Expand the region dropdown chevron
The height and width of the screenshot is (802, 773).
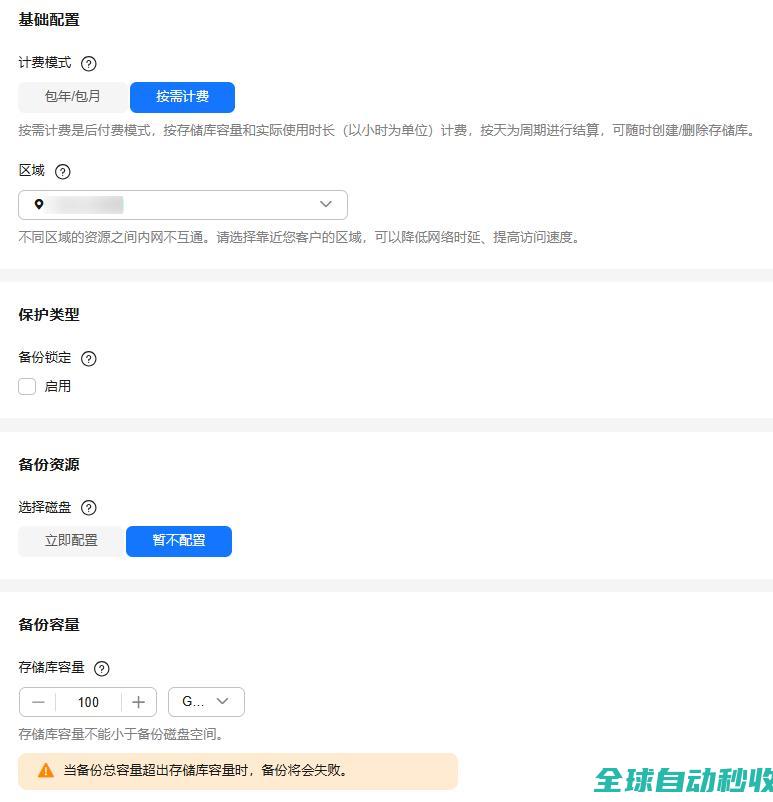326,205
